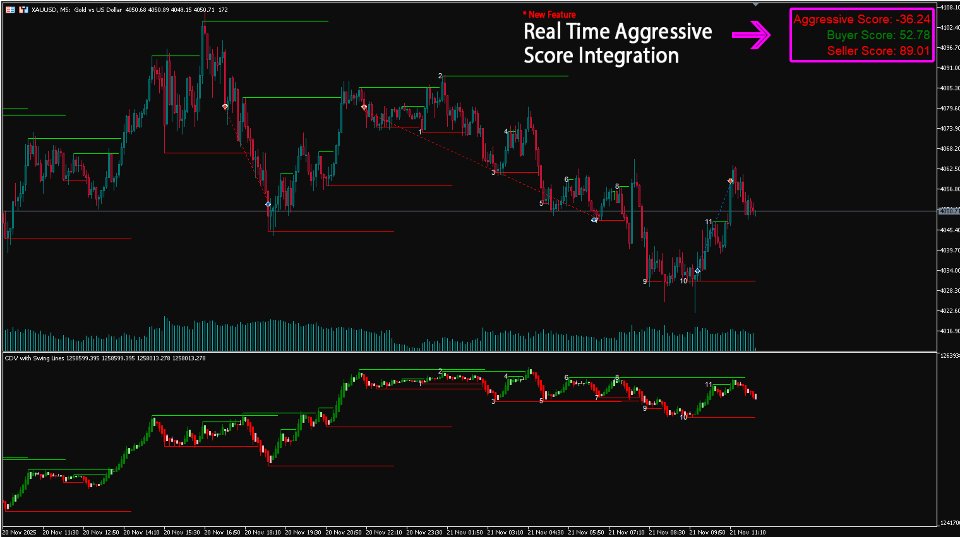Viewport: 960px width, 537px height.
Task: Select the Buyer Score 52.78 label
Action: 878,35
